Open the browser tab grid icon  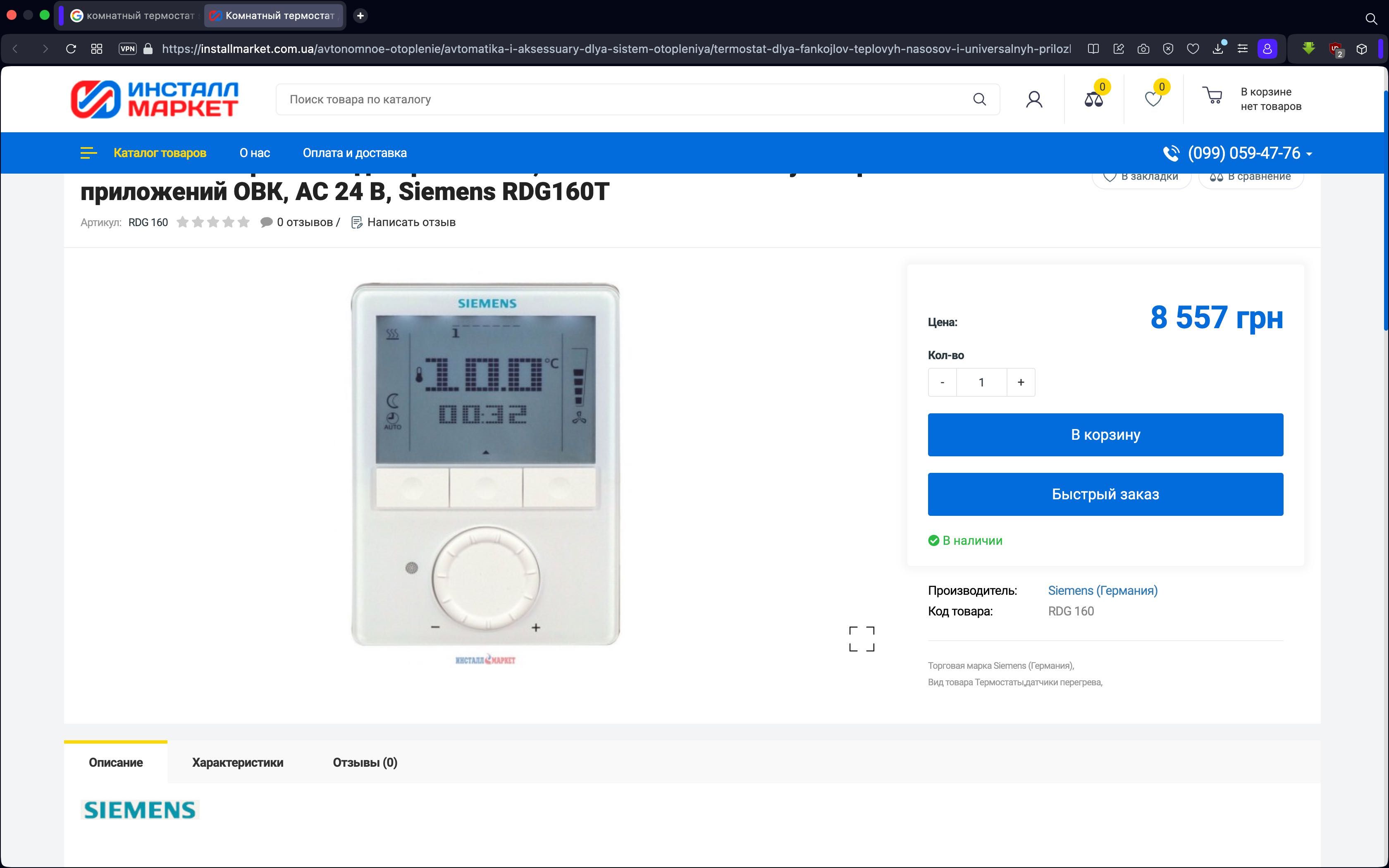tap(97, 49)
